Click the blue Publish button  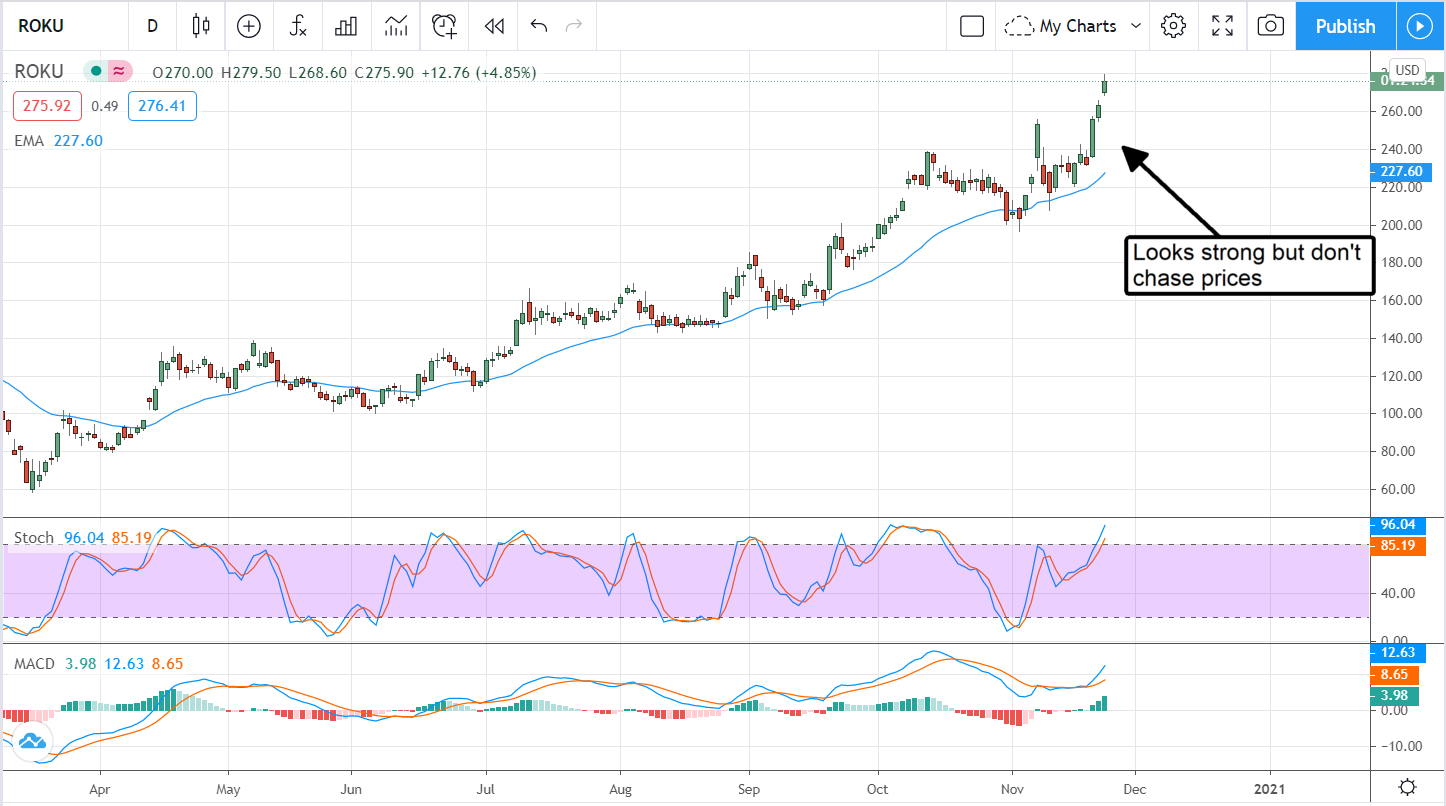coord(1345,26)
